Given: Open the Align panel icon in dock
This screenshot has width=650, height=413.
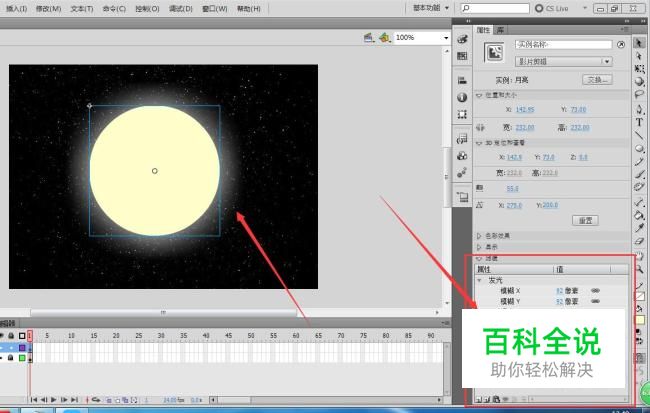Looking at the screenshot, I should pyautogui.click(x=462, y=80).
